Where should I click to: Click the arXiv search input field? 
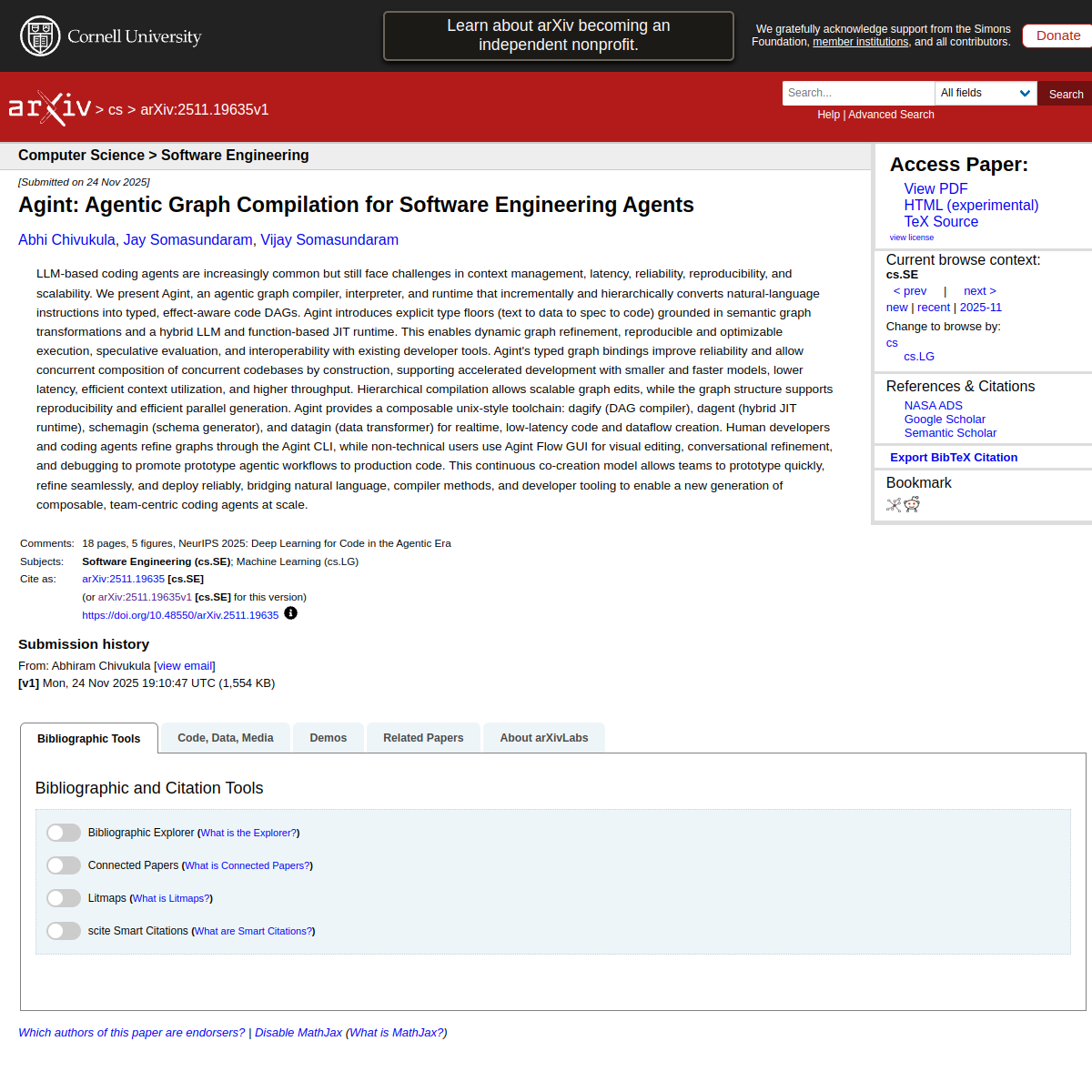tap(858, 93)
